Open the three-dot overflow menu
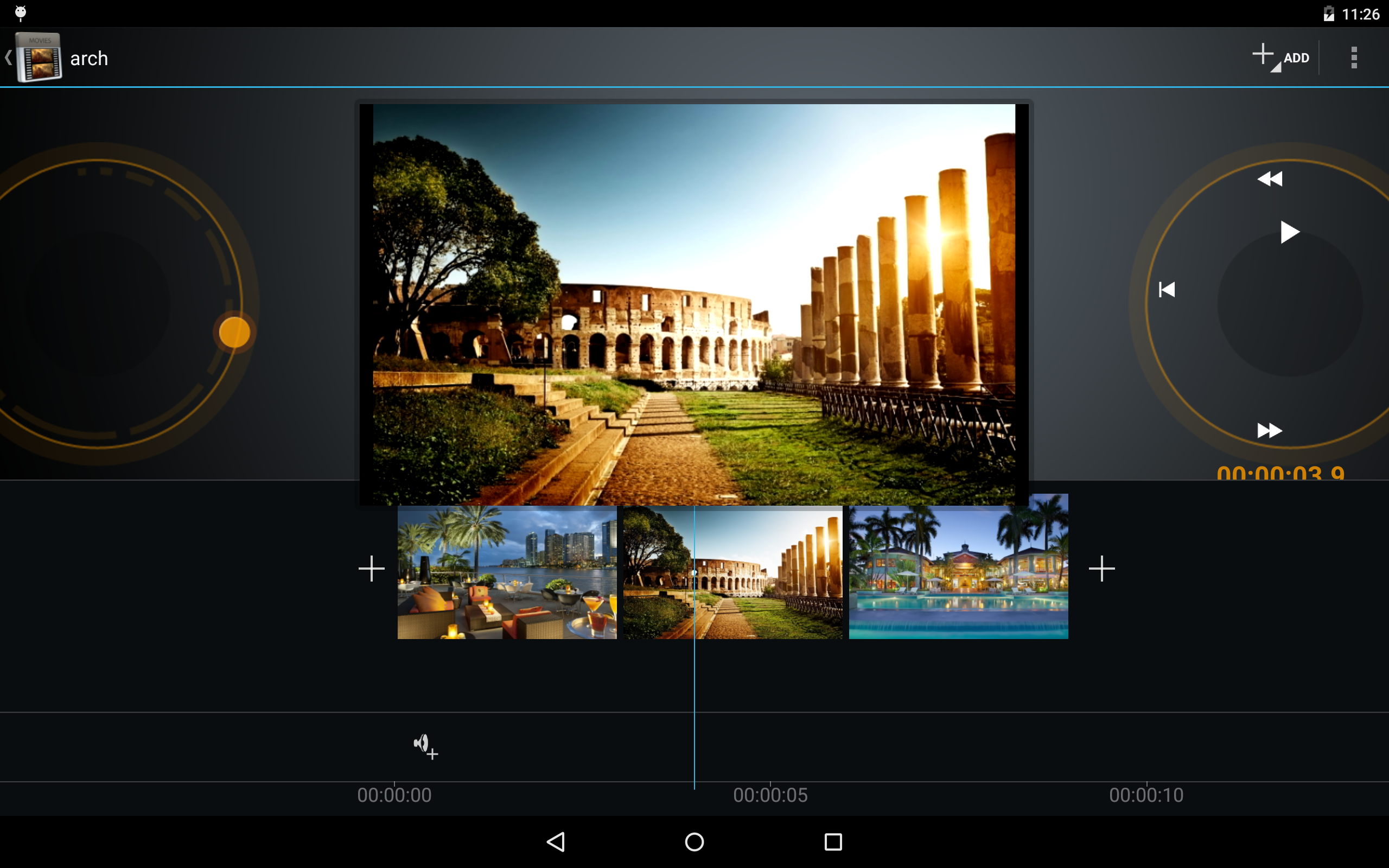Viewport: 1389px width, 868px height. 1353,58
